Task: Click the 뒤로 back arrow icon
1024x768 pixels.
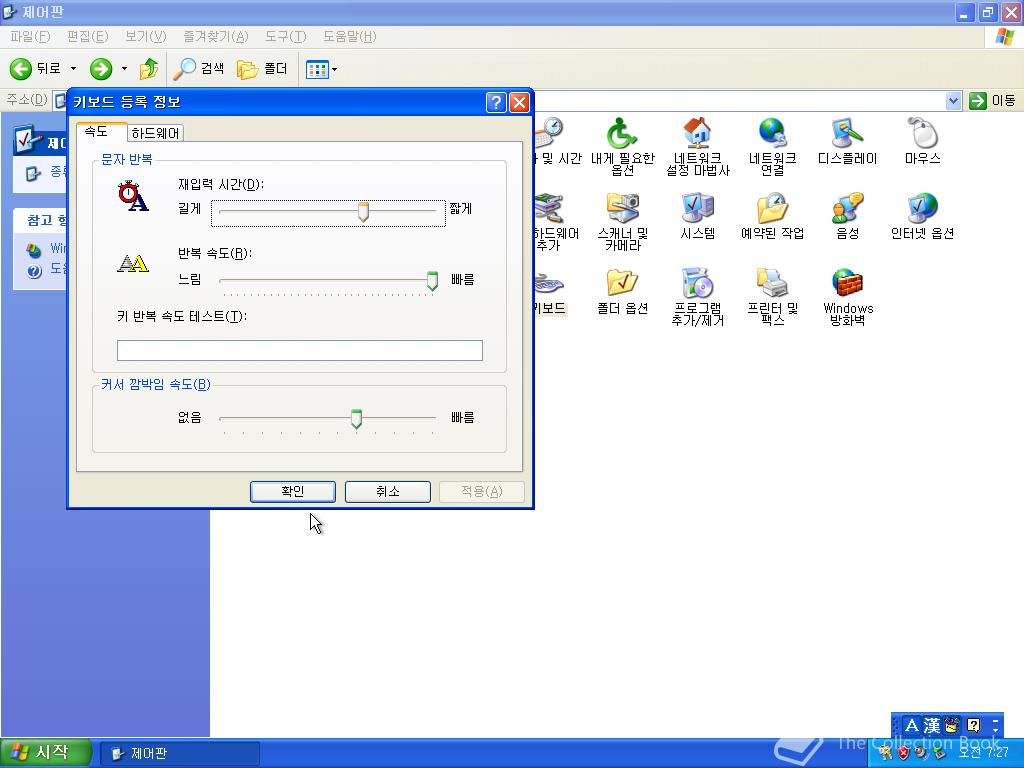Action: coord(21,69)
